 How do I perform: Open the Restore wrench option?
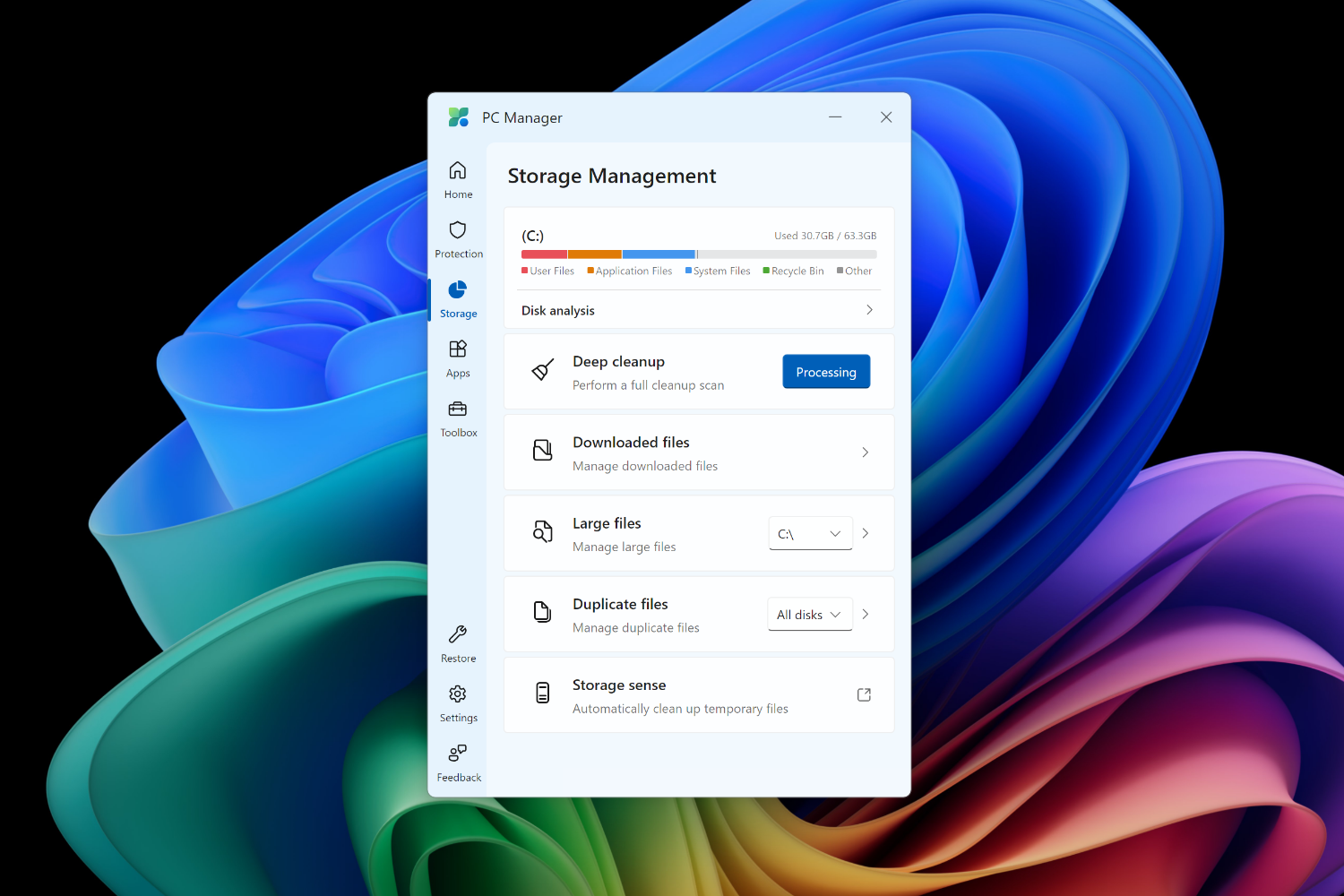point(458,645)
